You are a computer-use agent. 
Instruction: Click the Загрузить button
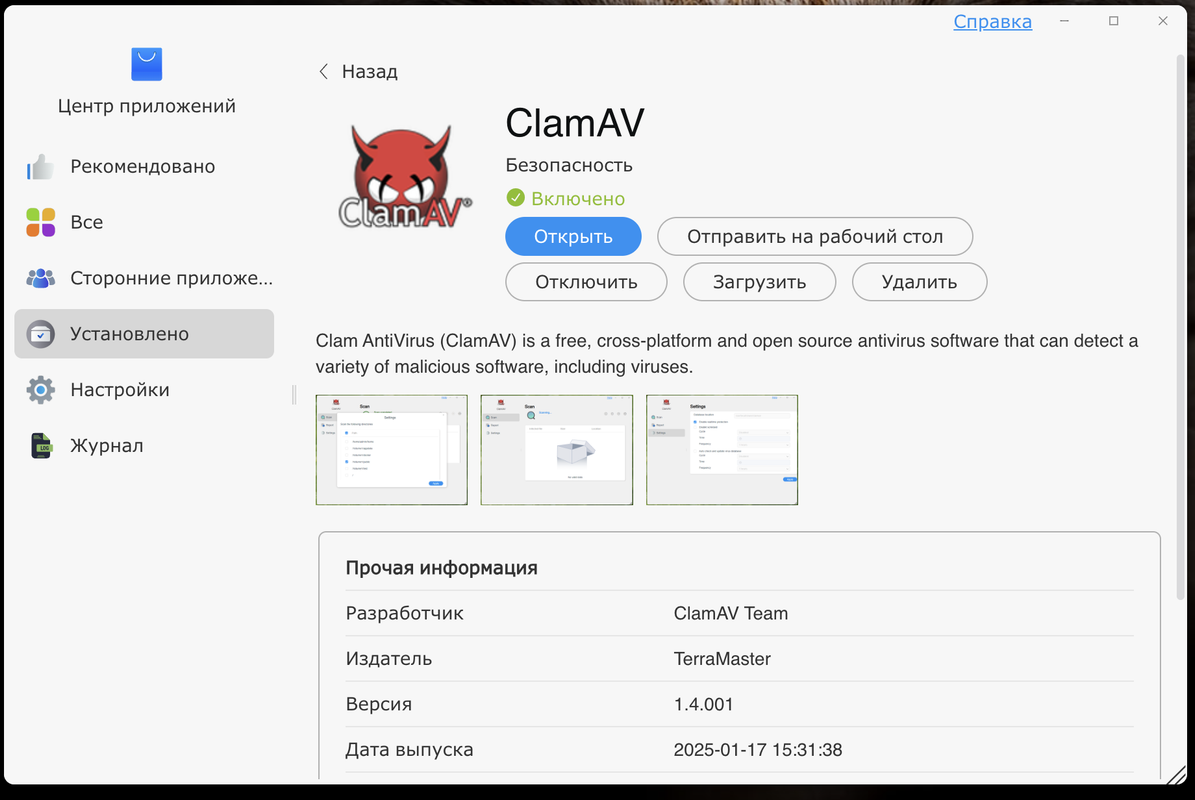pyautogui.click(x=759, y=282)
